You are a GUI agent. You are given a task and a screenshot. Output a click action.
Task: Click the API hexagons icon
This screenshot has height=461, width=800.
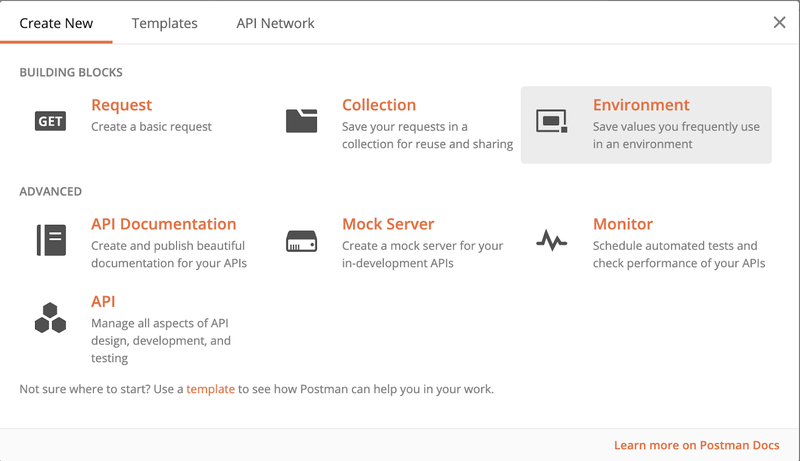pos(50,318)
